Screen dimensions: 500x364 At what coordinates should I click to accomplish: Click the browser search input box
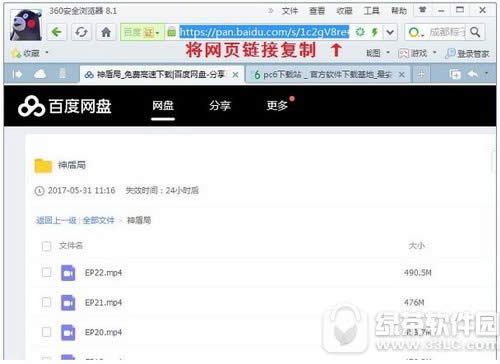(446, 32)
